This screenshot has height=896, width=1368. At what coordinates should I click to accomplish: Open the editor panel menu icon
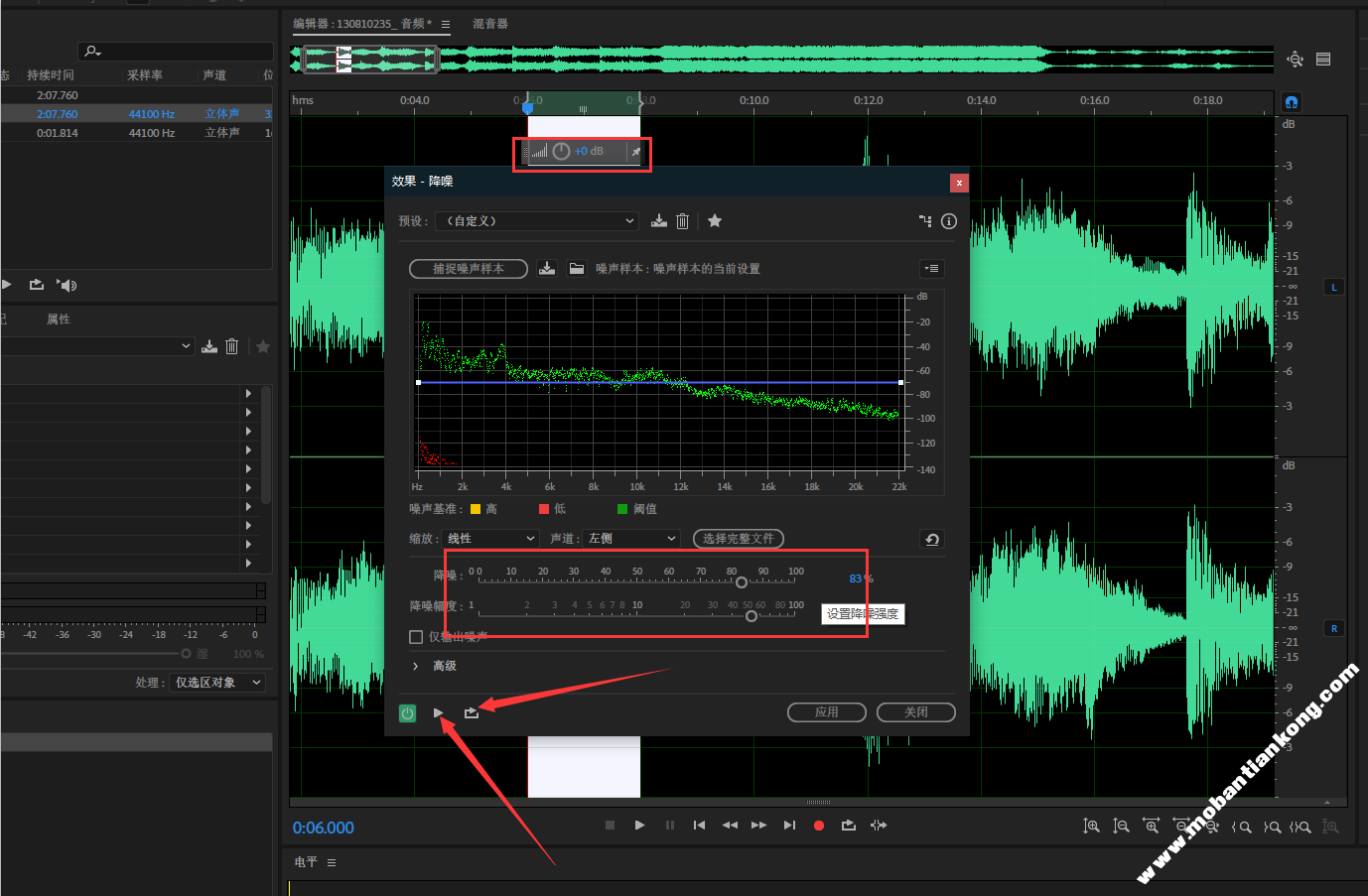click(x=446, y=24)
